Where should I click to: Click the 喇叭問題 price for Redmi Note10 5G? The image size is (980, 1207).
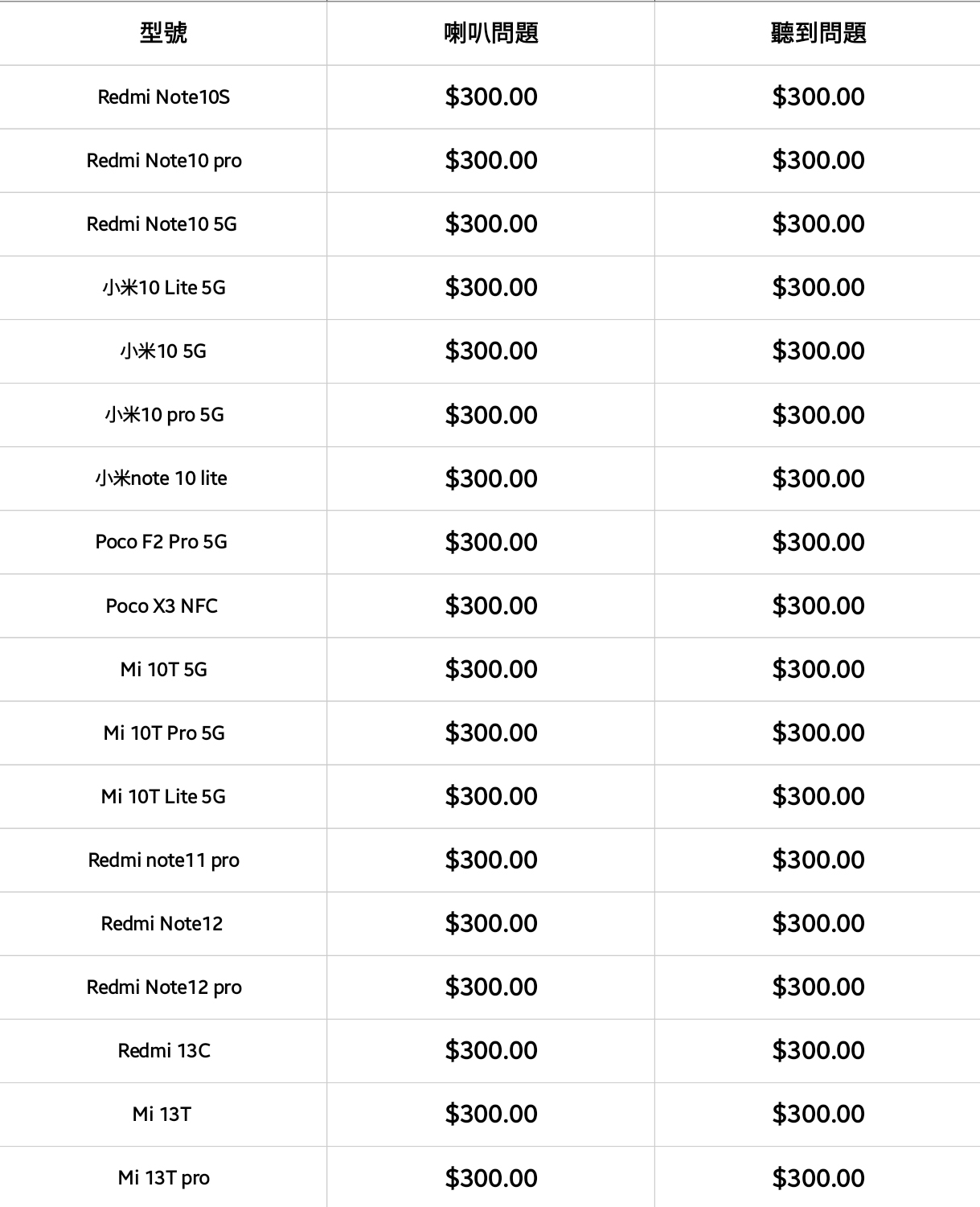point(491,224)
